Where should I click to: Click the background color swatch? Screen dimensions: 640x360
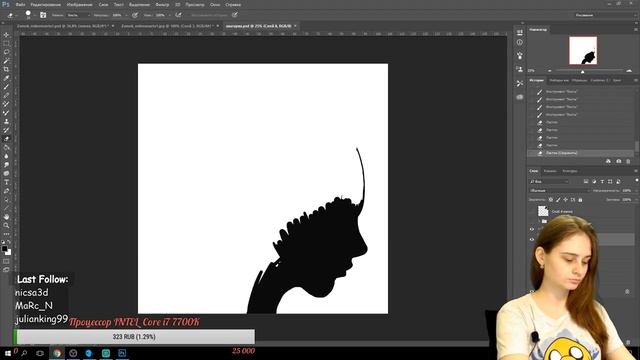8,252
